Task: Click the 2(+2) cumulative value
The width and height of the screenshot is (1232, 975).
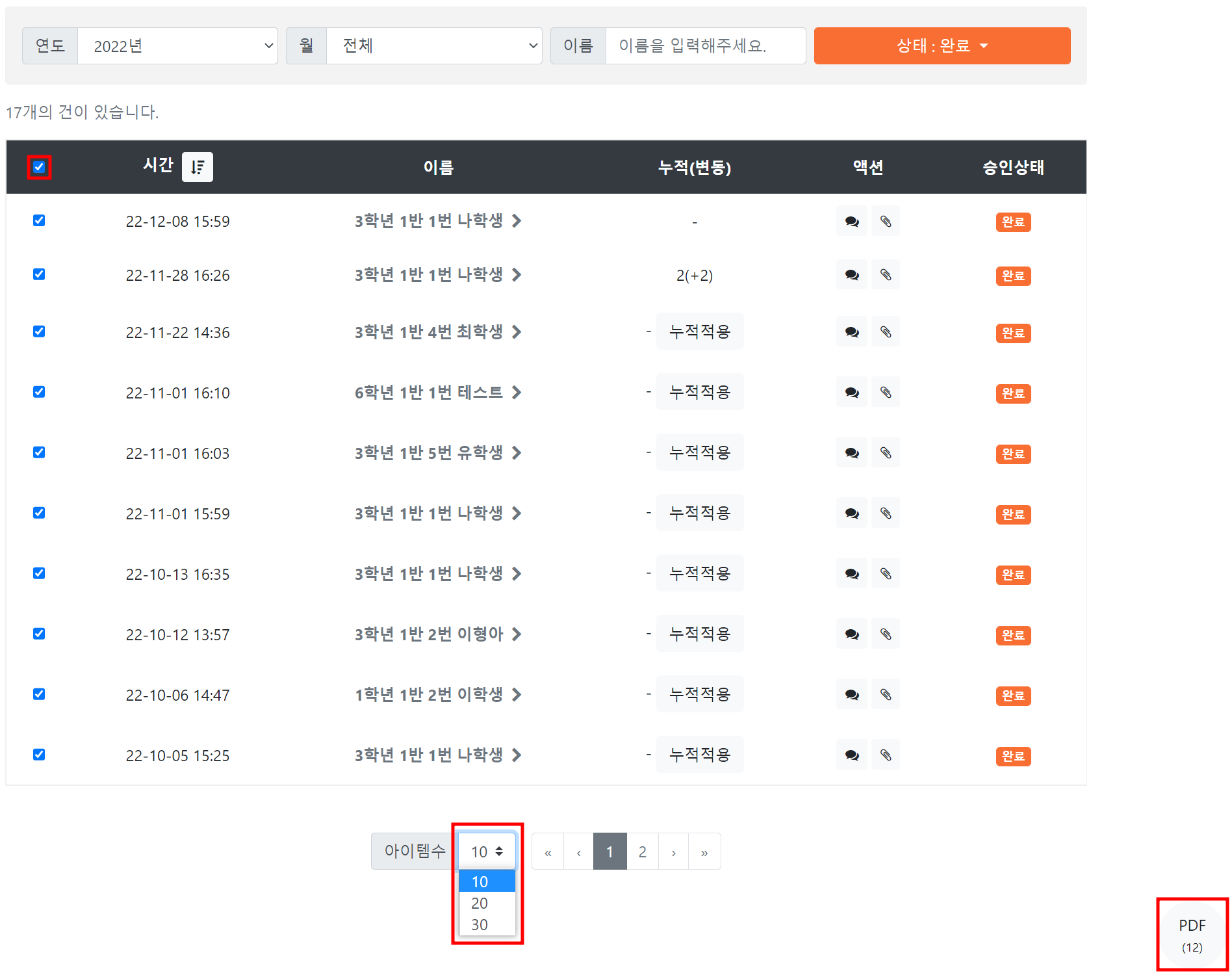Action: 695,276
